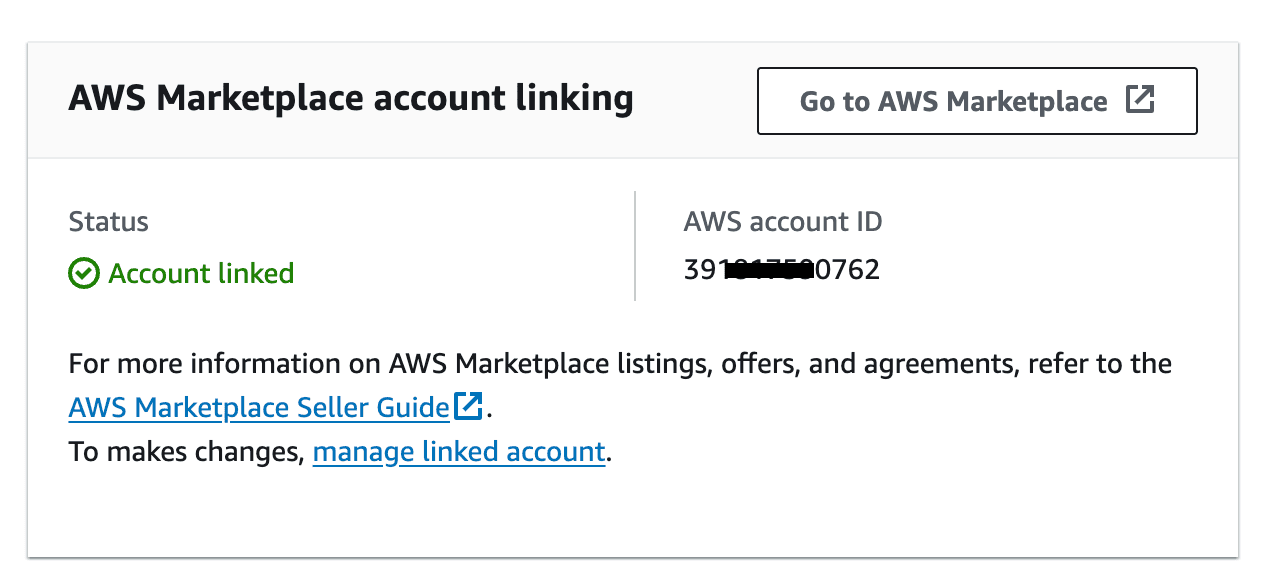Click the external-launch icon inside the top-right button
The height and width of the screenshot is (578, 1262).
click(x=1142, y=100)
